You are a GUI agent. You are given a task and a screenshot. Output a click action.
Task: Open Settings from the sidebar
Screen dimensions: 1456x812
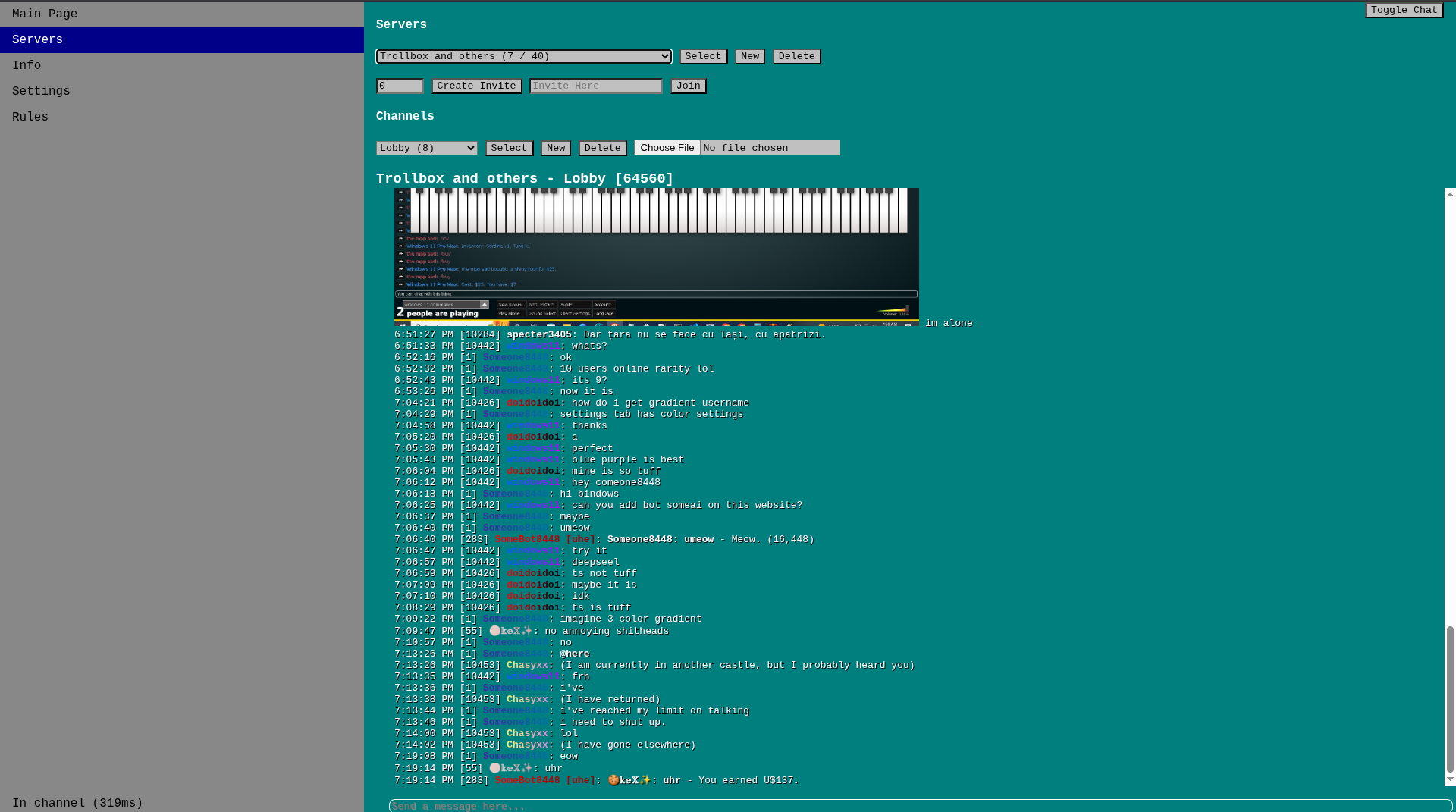[x=41, y=91]
